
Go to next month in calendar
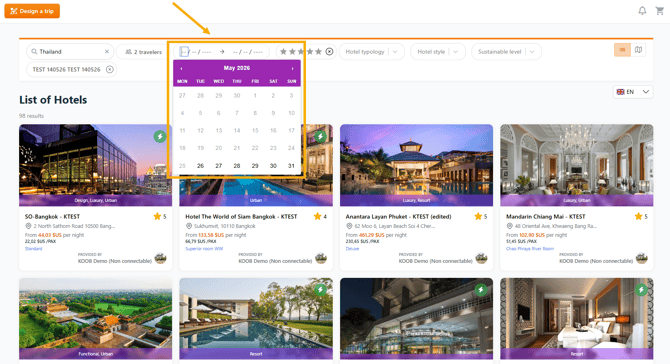(292, 68)
